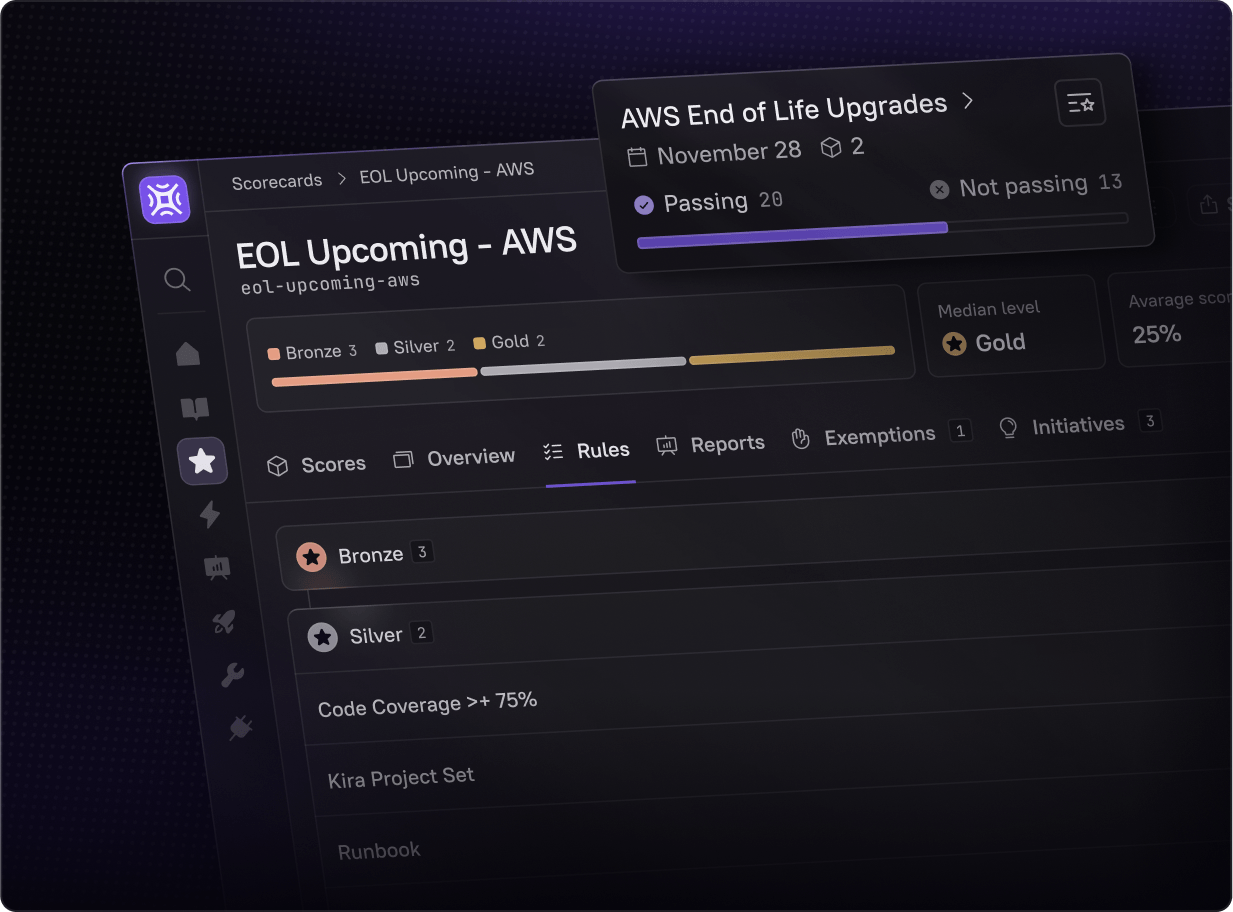Open the plug integrations sidebar icon
The height and width of the screenshot is (912, 1233).
pyautogui.click(x=240, y=728)
